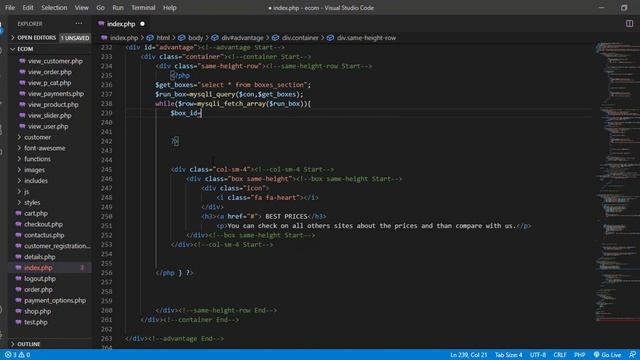Open view_p_cat.php file
Screen dimensions: 640x360
coord(49,83)
